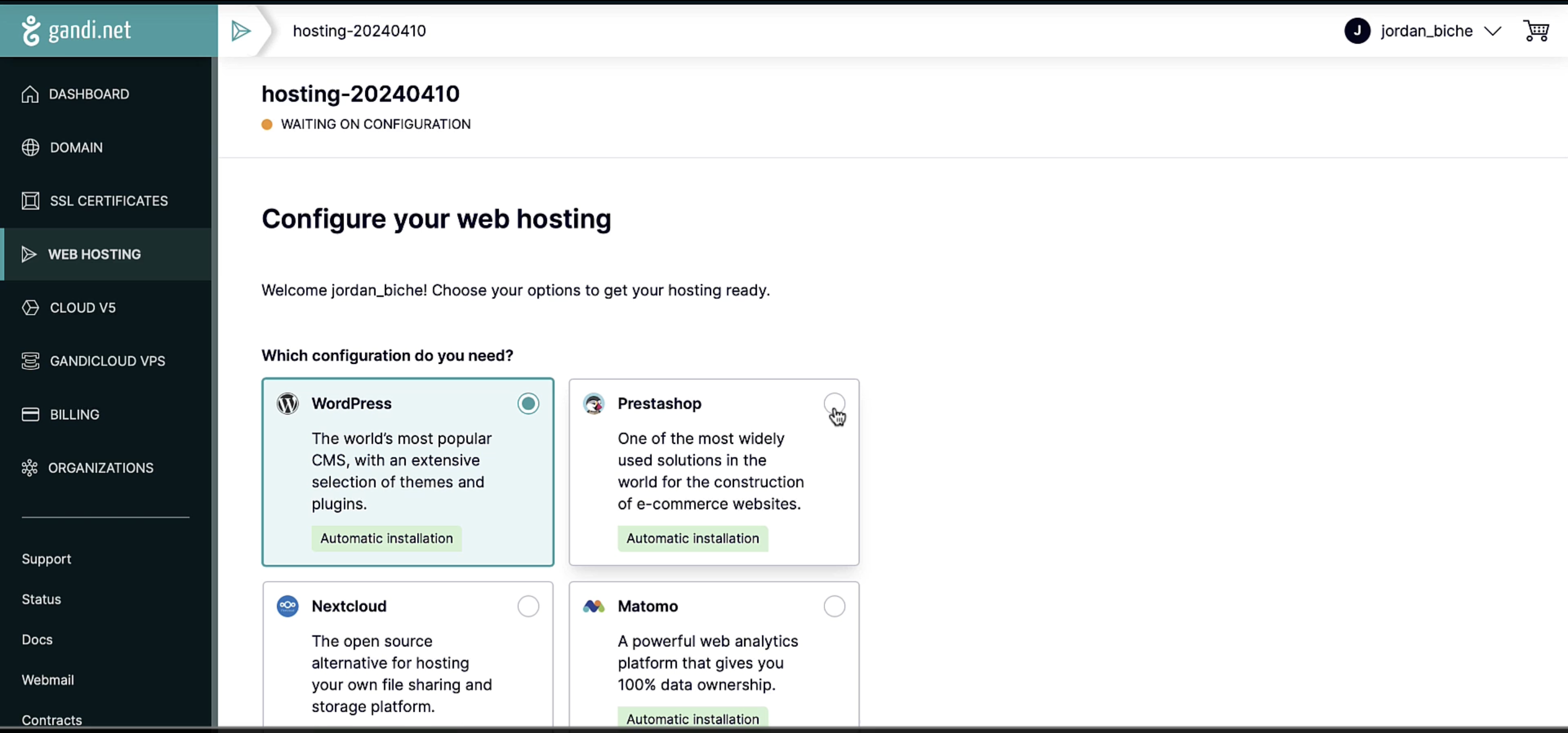Click the Billing card icon
The height and width of the screenshot is (733, 1568).
(x=30, y=414)
